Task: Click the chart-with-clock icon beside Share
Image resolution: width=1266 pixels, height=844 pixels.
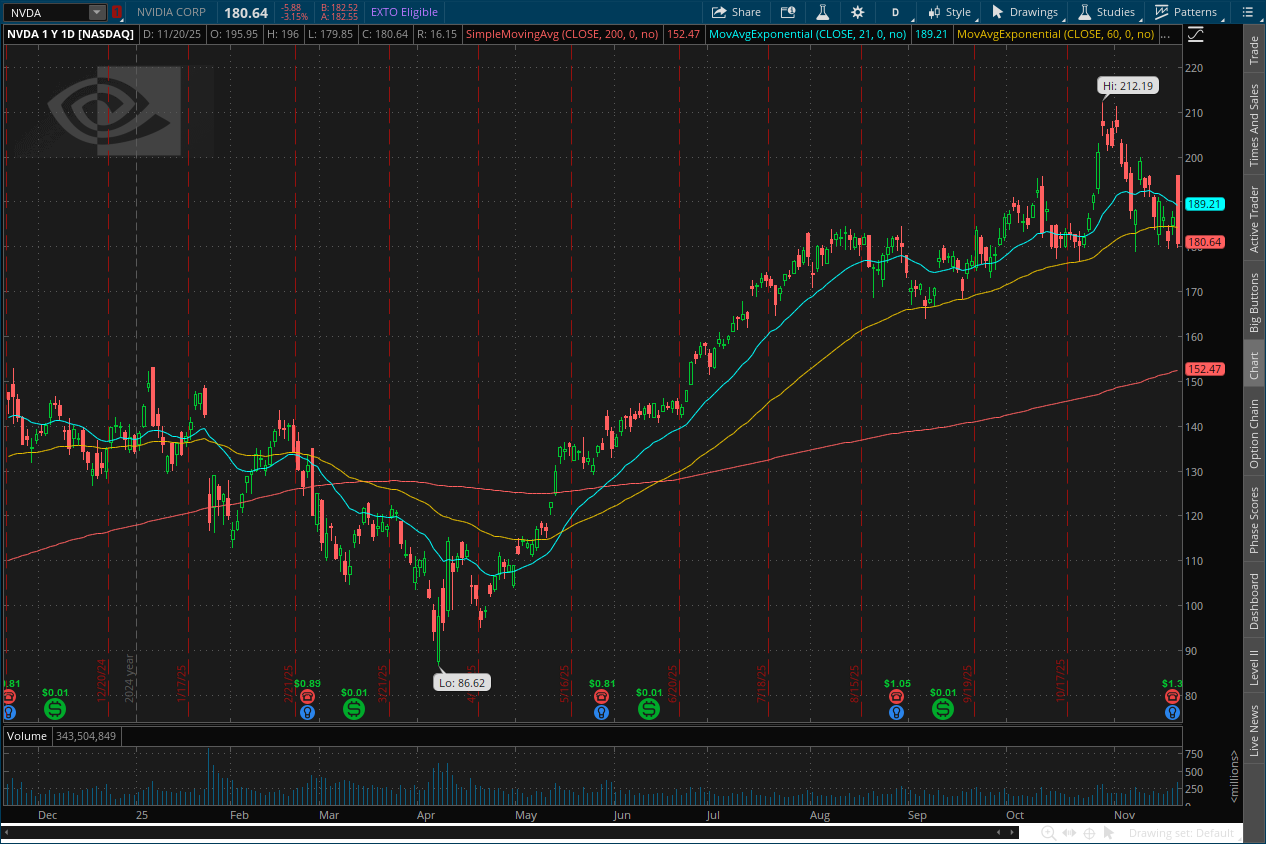Action: [x=788, y=12]
